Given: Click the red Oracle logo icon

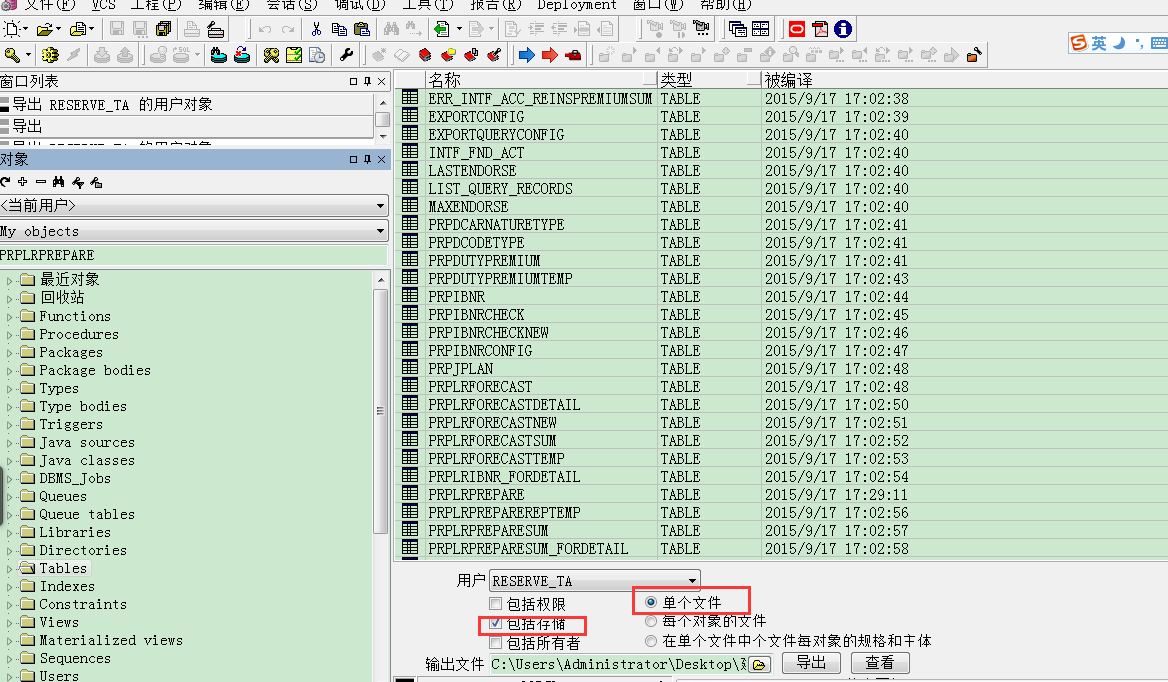Looking at the screenshot, I should pos(797,29).
